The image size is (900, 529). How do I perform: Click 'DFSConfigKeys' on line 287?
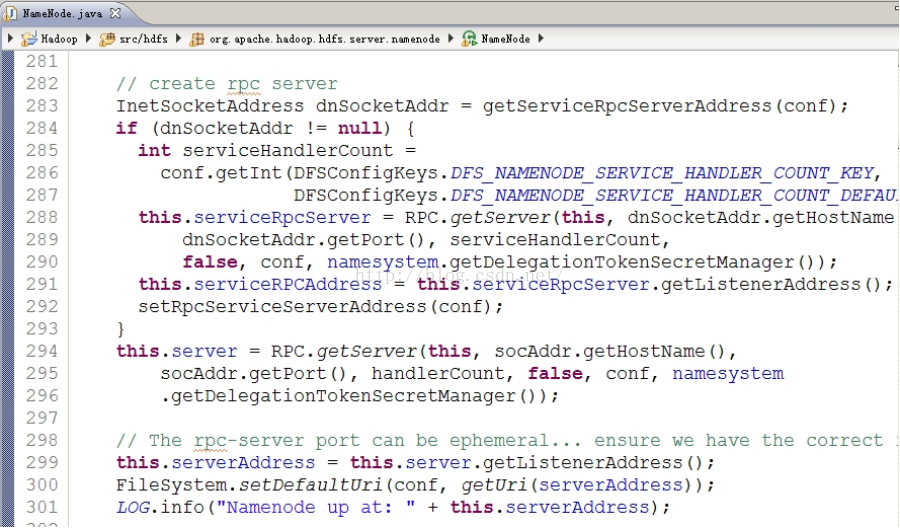366,196
